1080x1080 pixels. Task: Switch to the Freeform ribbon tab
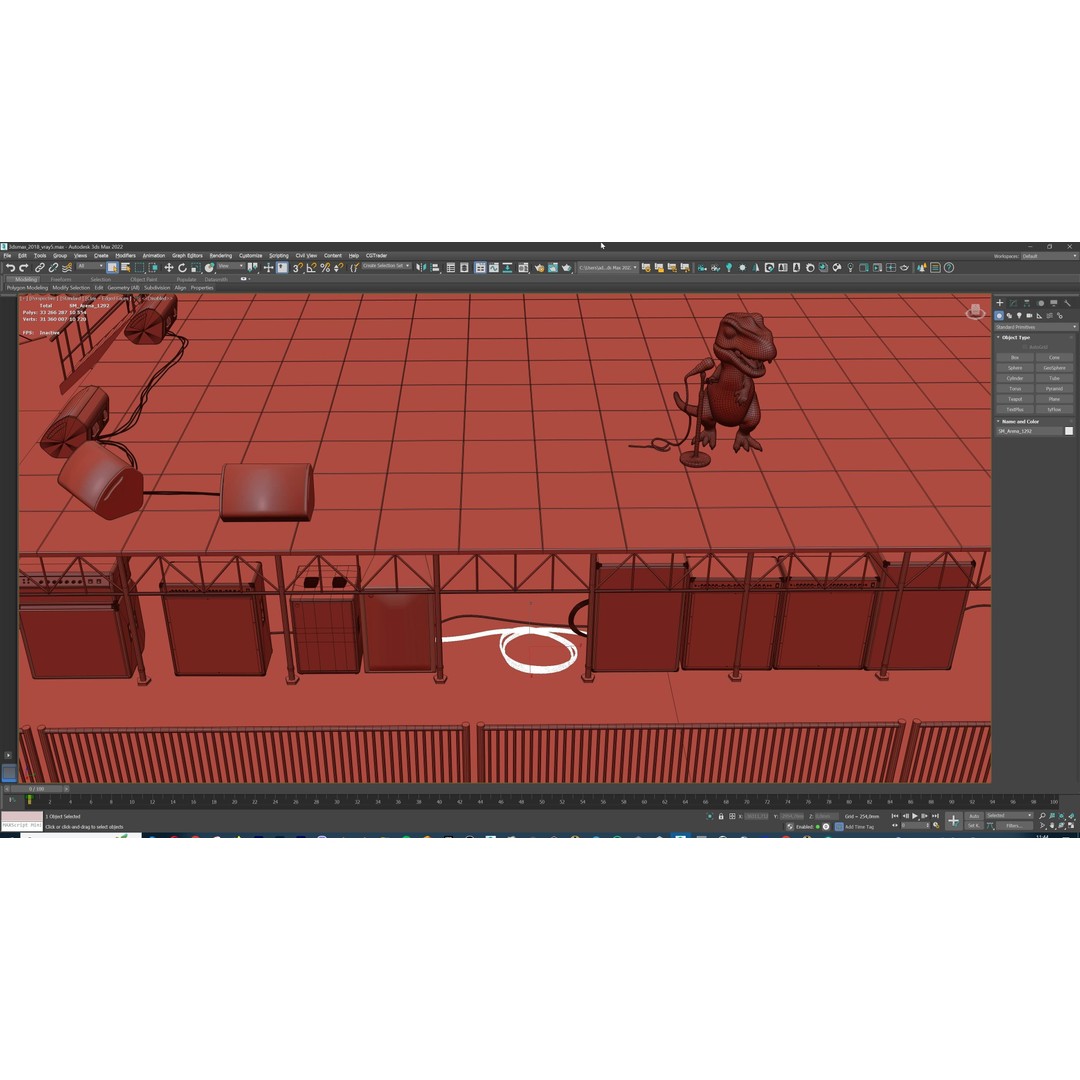tap(61, 279)
